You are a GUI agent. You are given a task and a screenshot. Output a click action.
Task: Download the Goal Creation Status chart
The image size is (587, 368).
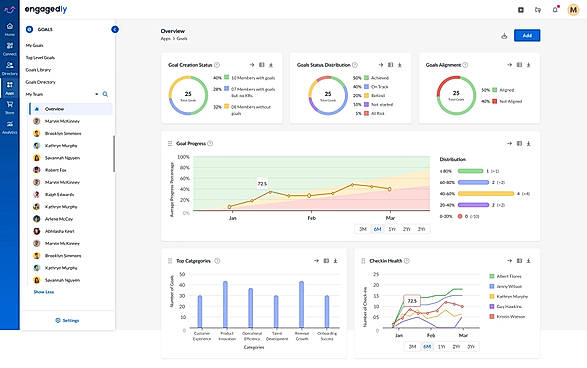(x=271, y=65)
